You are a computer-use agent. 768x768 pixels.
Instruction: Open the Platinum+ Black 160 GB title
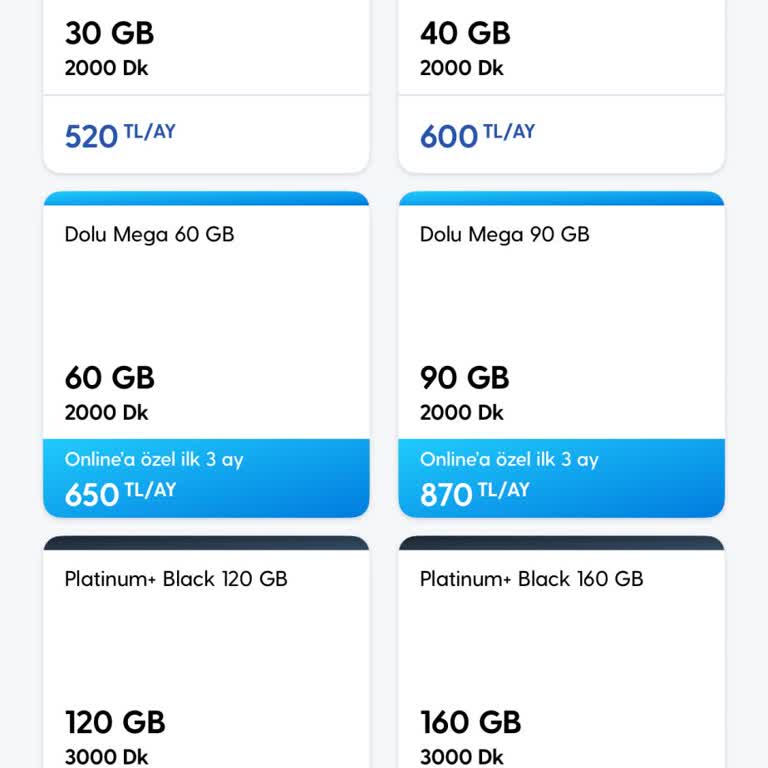(x=531, y=578)
